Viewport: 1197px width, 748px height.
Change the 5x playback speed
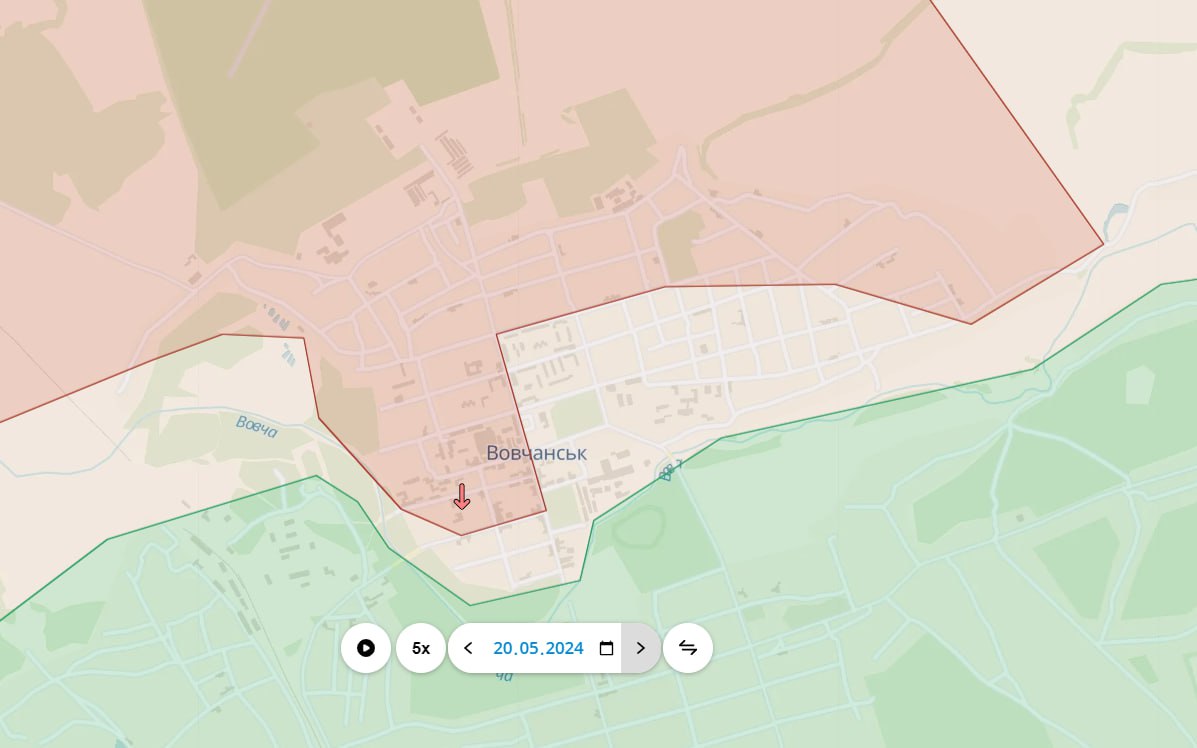(421, 648)
